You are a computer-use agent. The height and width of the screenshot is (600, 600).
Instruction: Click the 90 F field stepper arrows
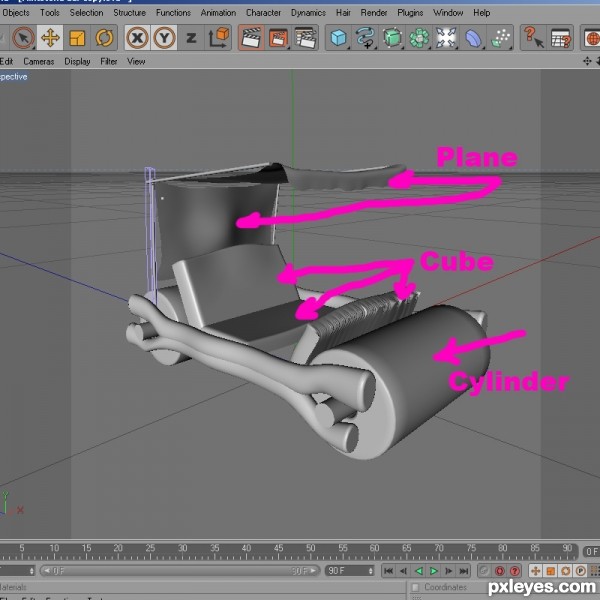coord(370,571)
